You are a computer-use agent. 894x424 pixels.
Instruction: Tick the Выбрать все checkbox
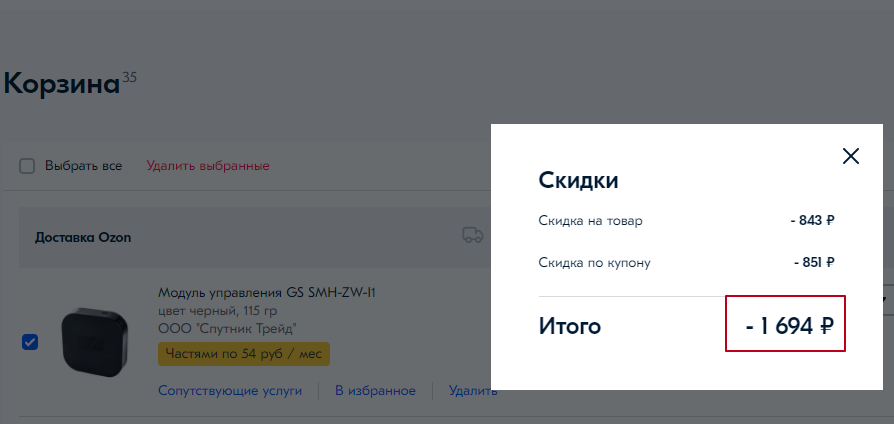point(27,166)
